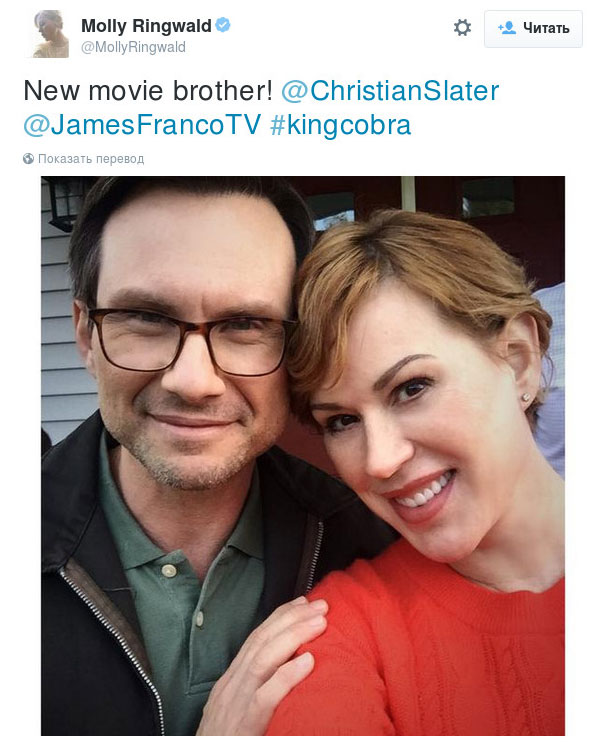Click the #kingcobra hashtag

click(340, 125)
